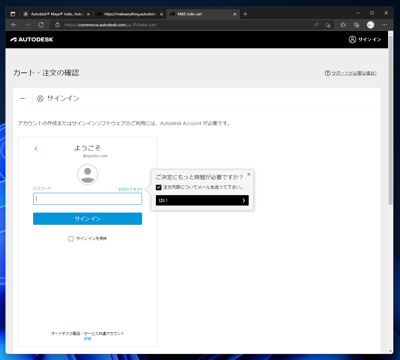Uncheck the email order details checkbox in the popup
This screenshot has width=400, height=360.
point(159,187)
